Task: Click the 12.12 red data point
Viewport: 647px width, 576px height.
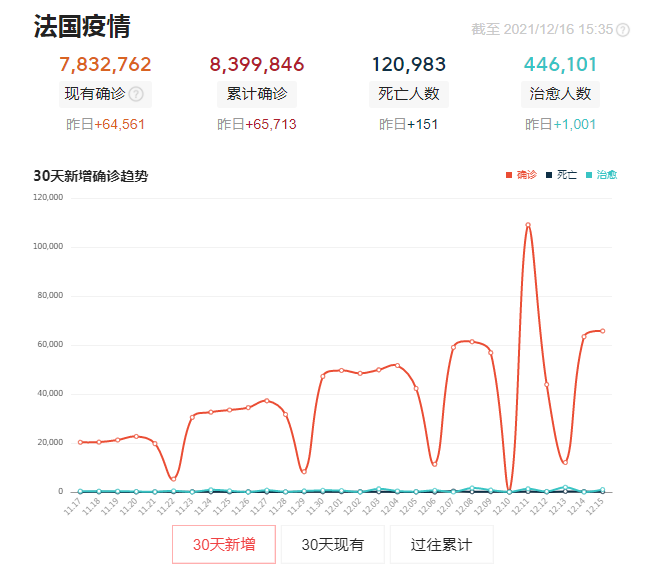Action: point(546,385)
